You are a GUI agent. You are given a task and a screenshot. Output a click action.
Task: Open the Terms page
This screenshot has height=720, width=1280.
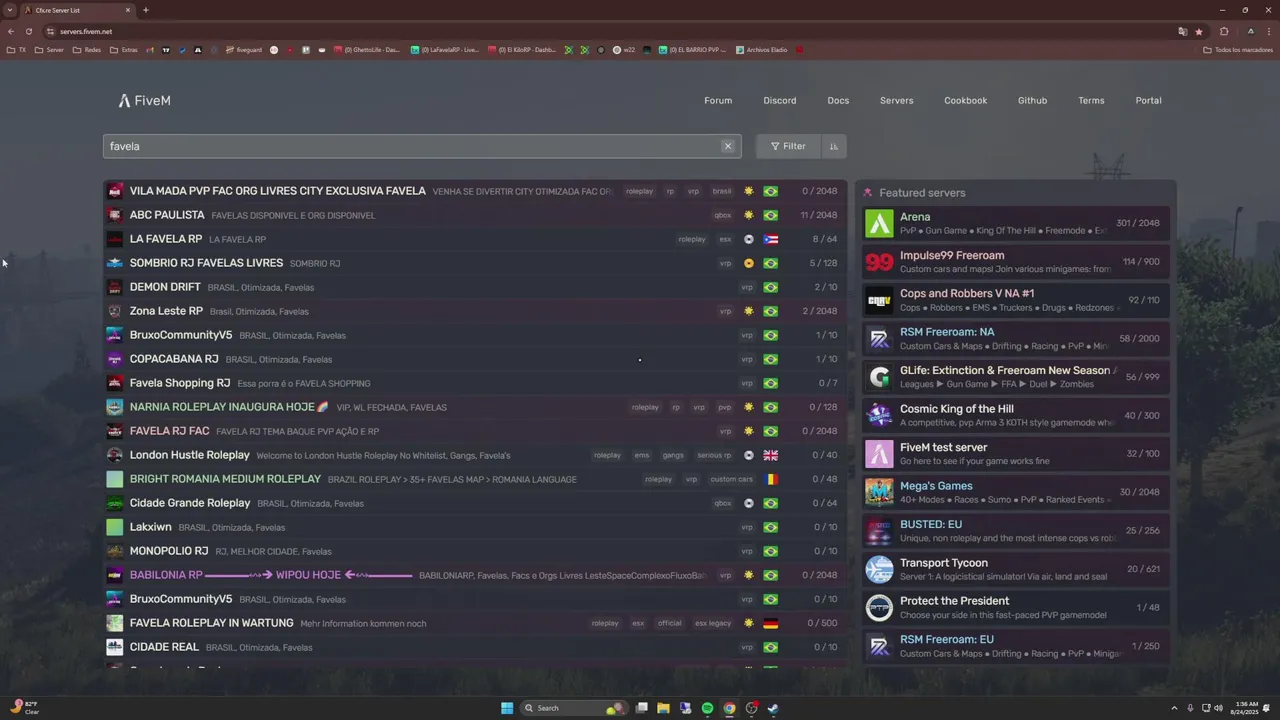[1091, 100]
